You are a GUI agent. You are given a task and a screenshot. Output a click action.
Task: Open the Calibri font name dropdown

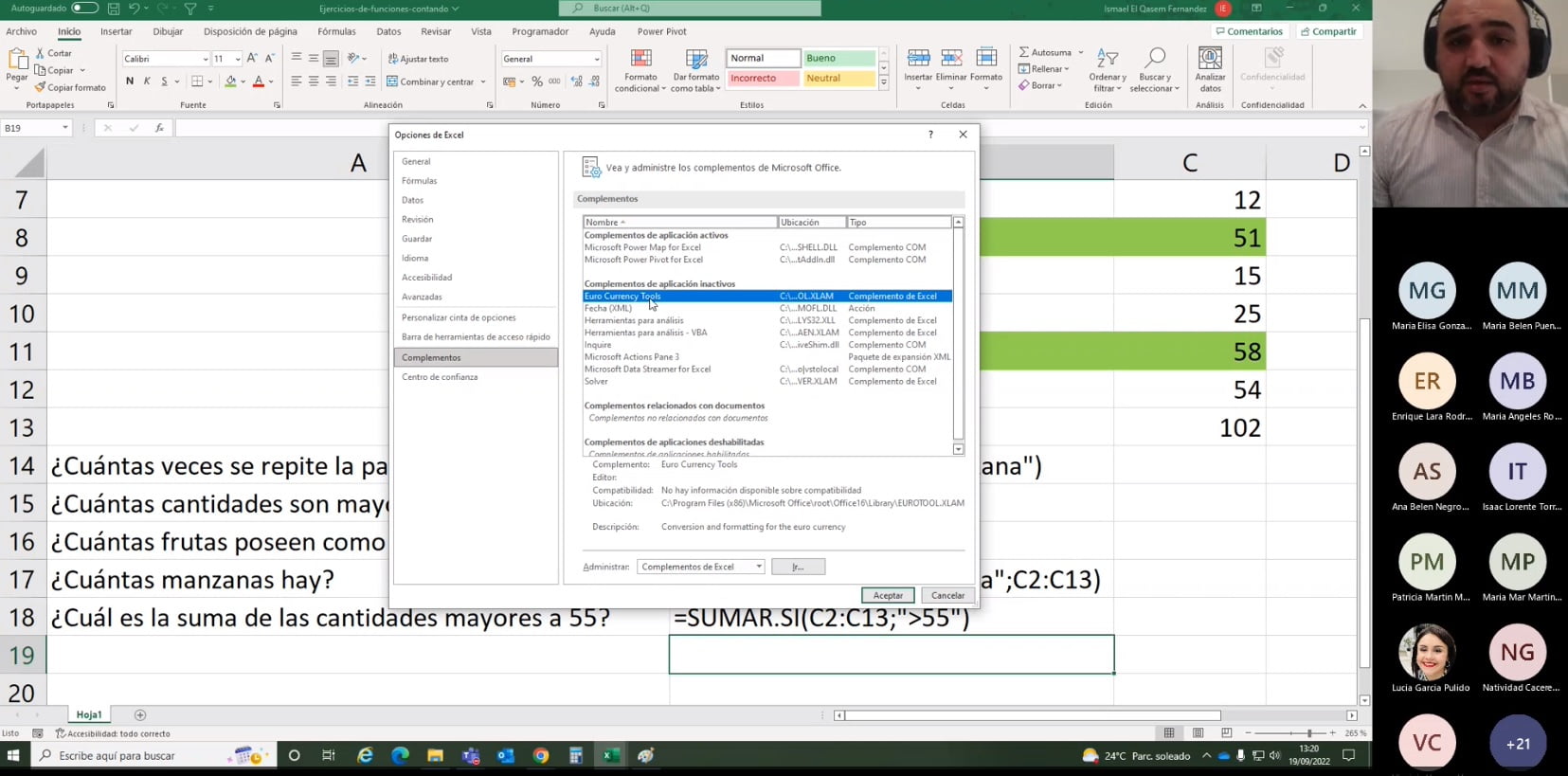click(205, 59)
